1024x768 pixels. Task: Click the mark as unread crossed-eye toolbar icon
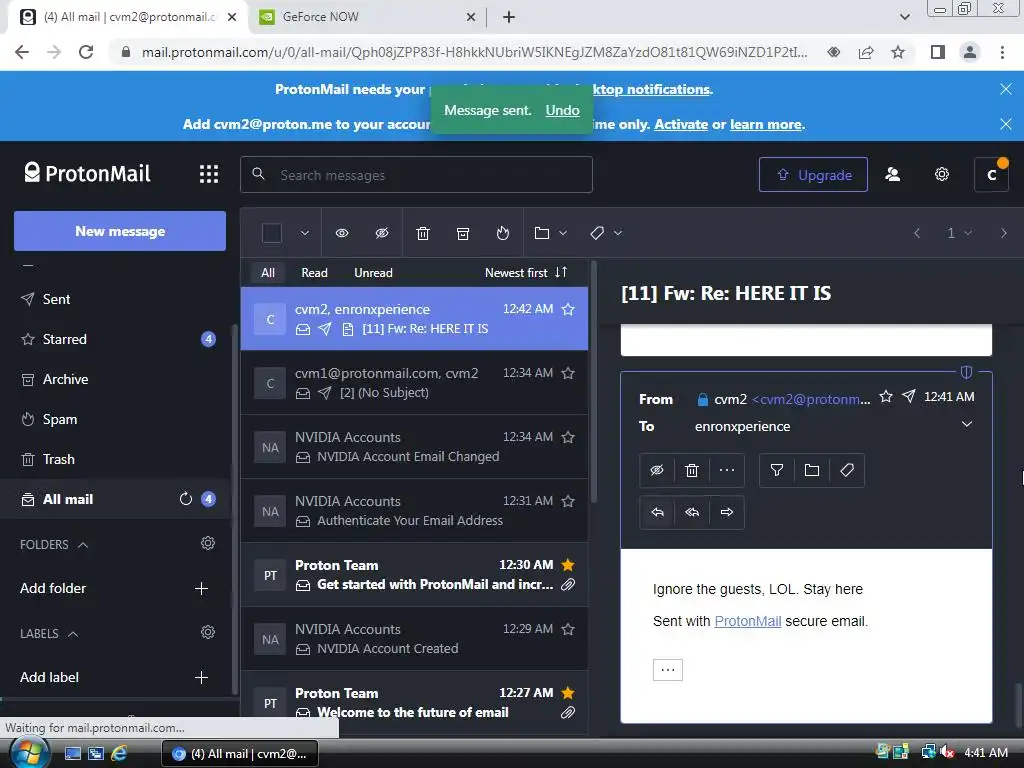click(x=382, y=233)
